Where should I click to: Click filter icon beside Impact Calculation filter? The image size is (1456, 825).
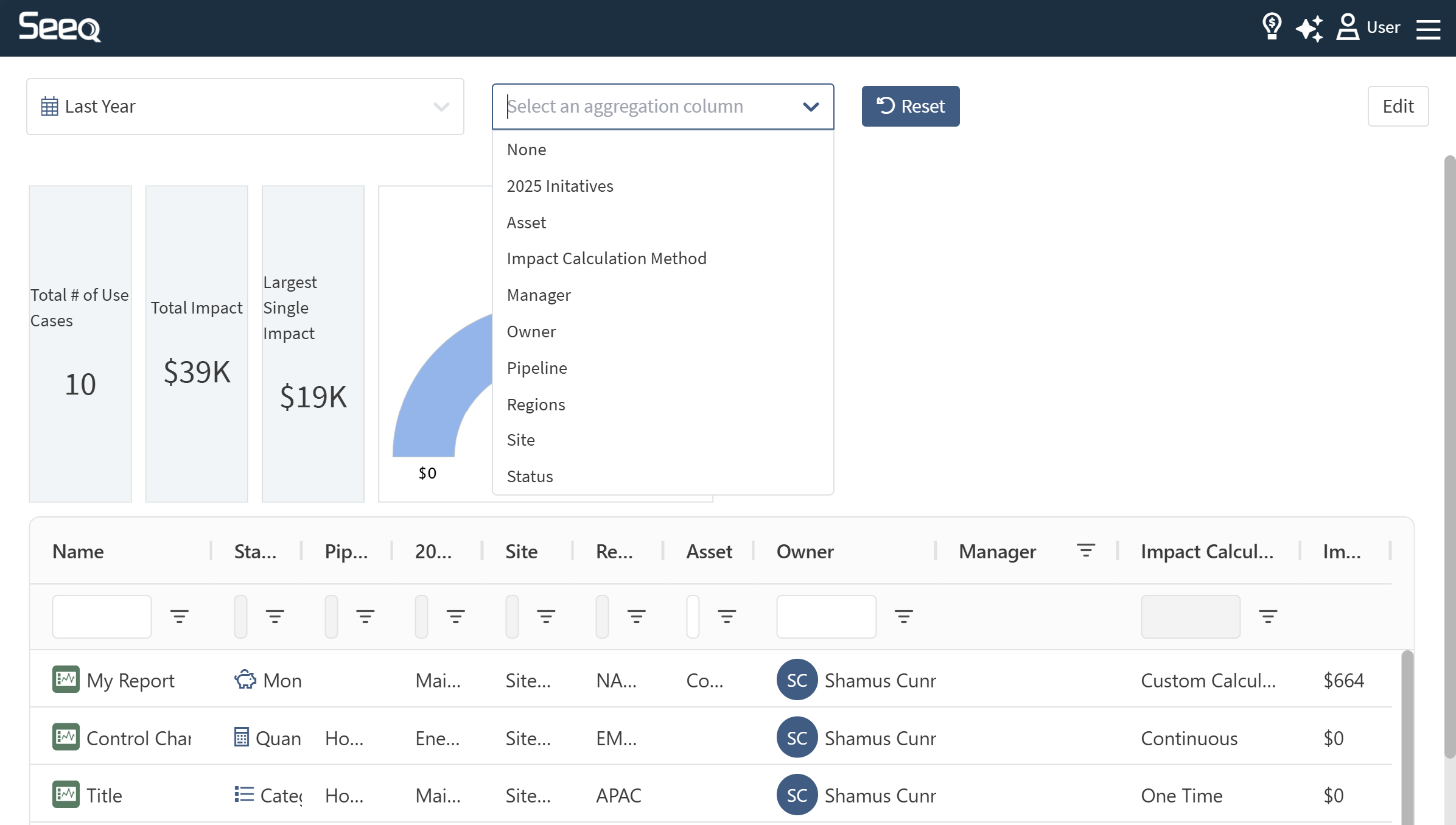(1268, 616)
